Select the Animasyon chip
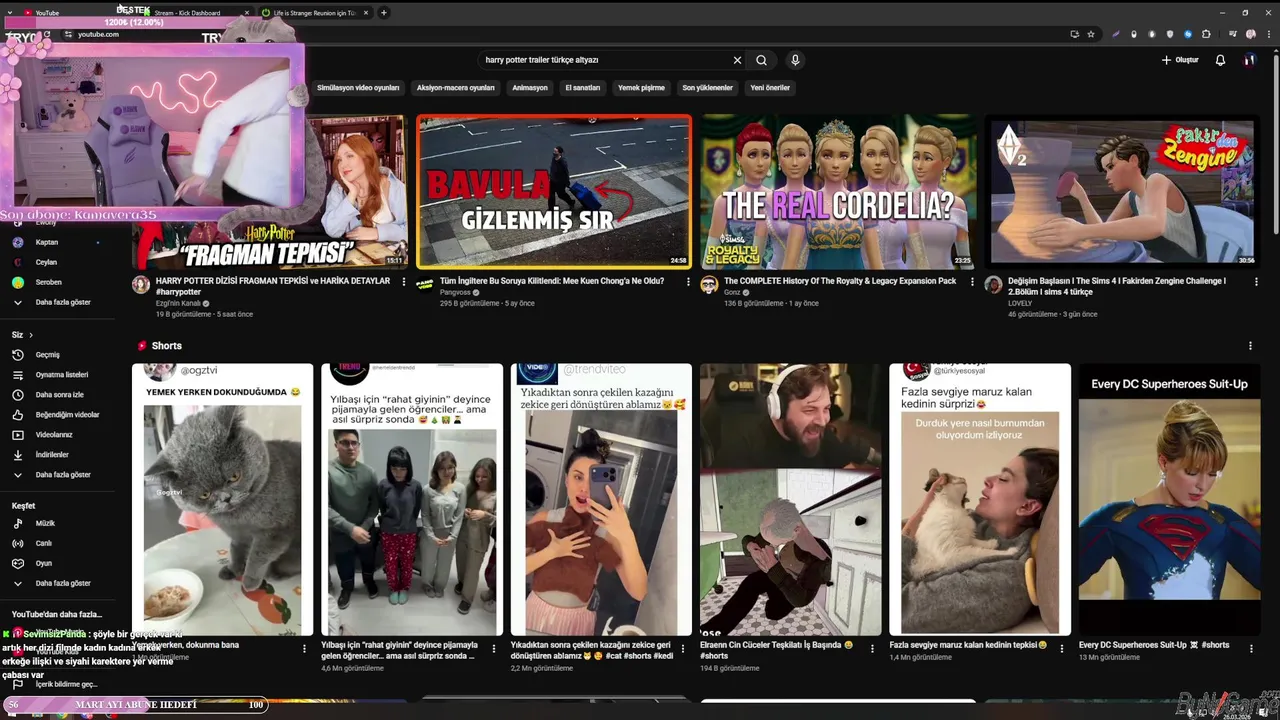This screenshot has width=1280, height=720. tap(530, 88)
